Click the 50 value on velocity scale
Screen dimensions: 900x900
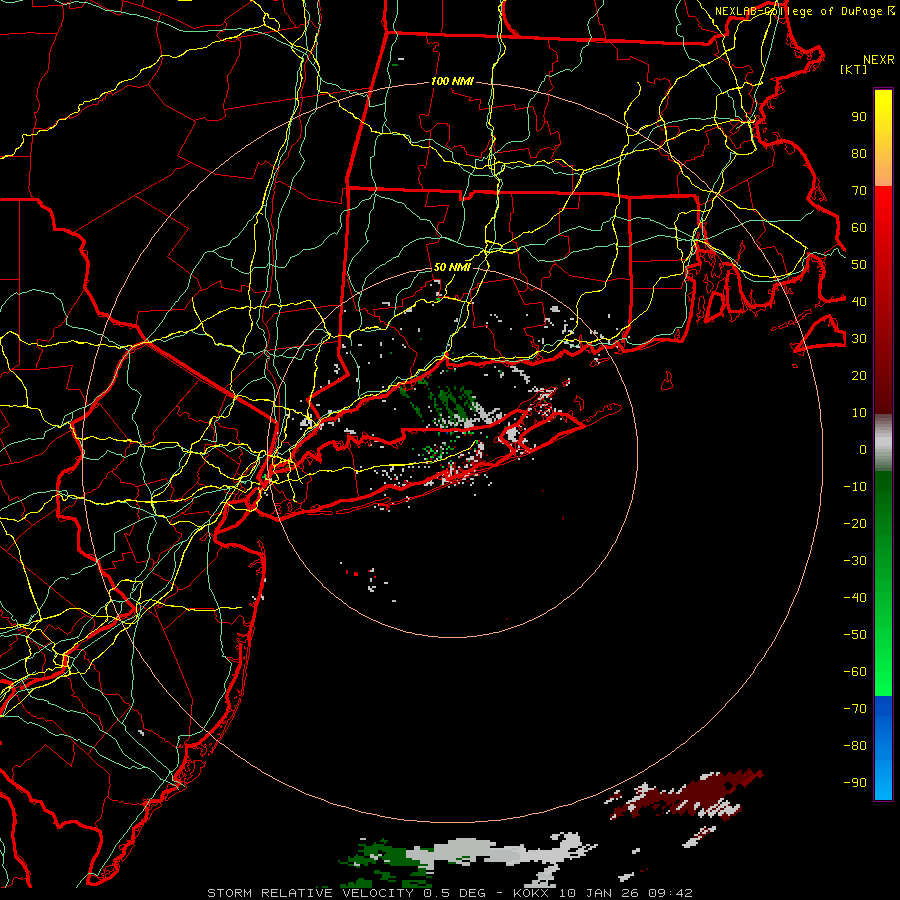[x=859, y=265]
